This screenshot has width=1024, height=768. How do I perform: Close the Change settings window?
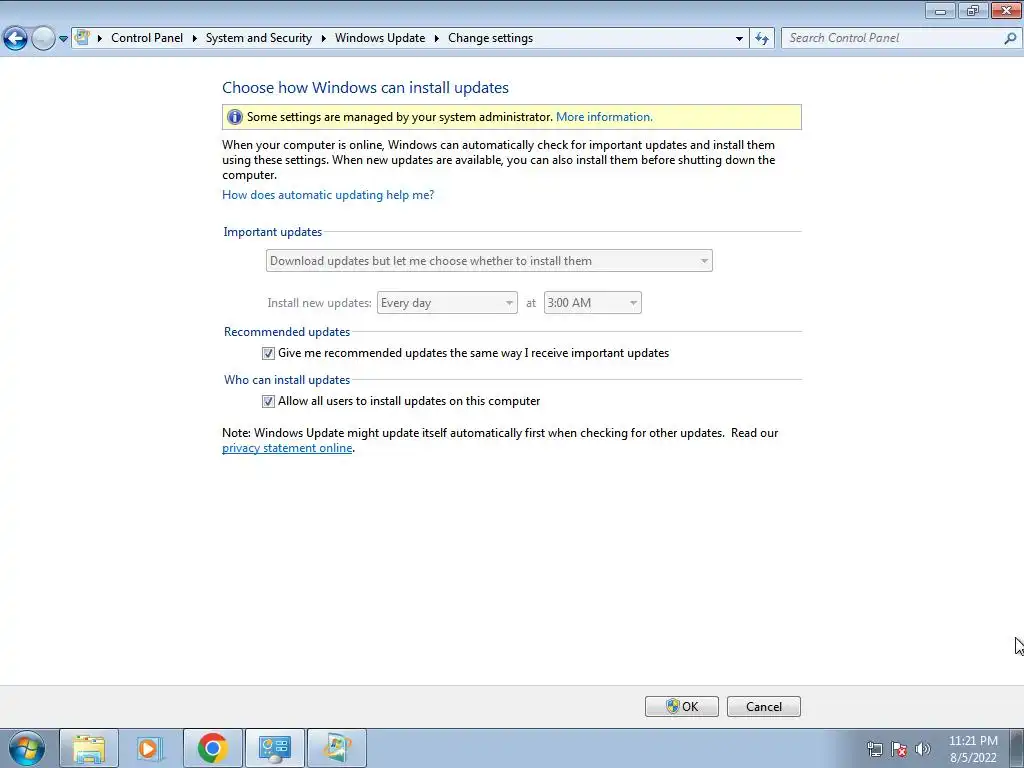1006,10
